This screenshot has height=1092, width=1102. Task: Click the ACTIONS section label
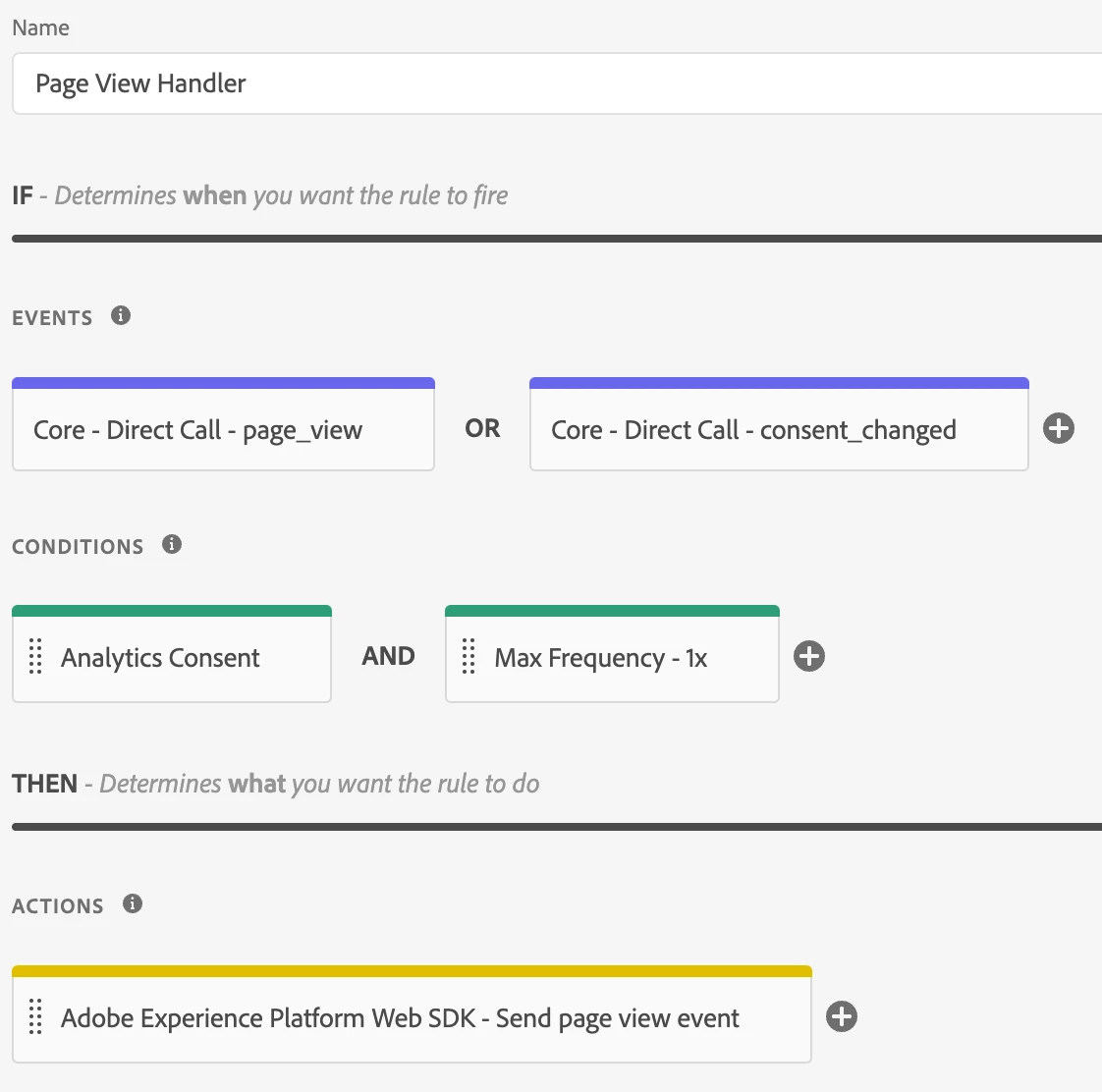(58, 906)
